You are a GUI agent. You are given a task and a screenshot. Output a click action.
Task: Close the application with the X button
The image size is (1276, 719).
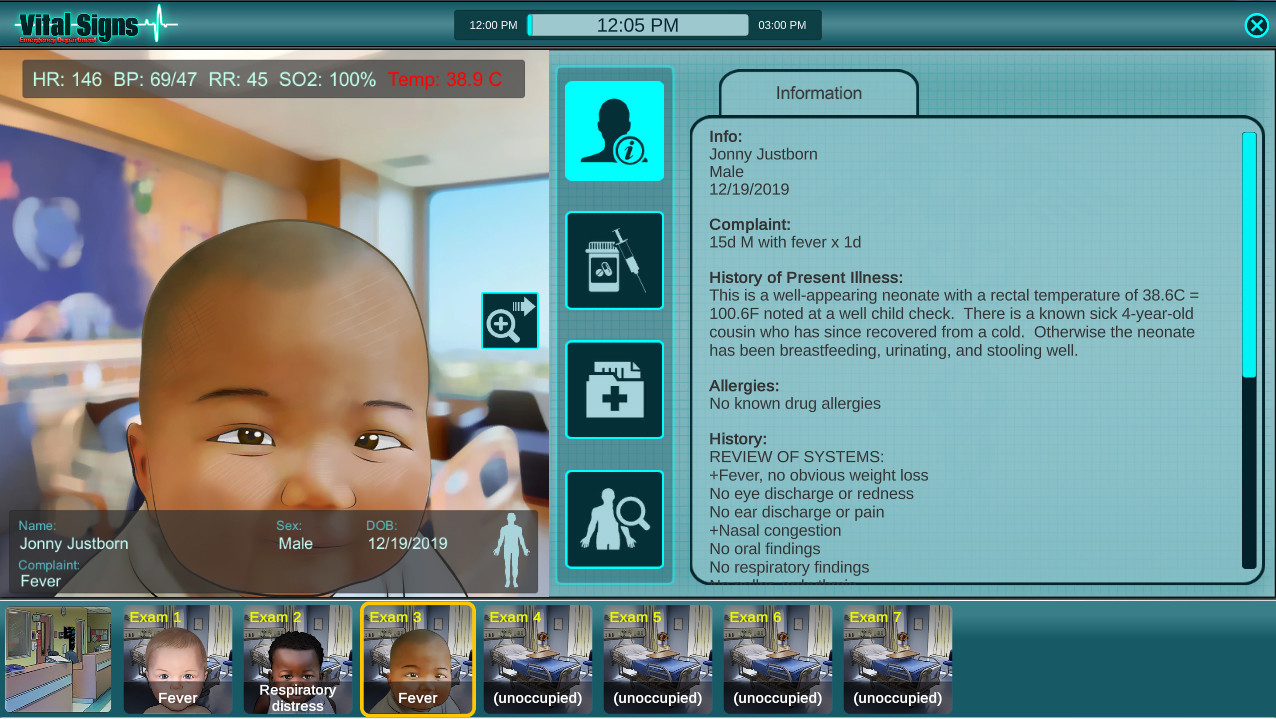click(1256, 25)
